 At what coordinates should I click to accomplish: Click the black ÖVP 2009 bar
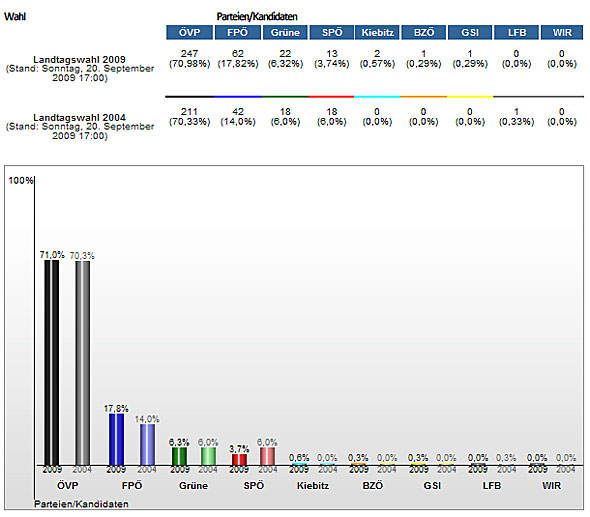point(52,363)
